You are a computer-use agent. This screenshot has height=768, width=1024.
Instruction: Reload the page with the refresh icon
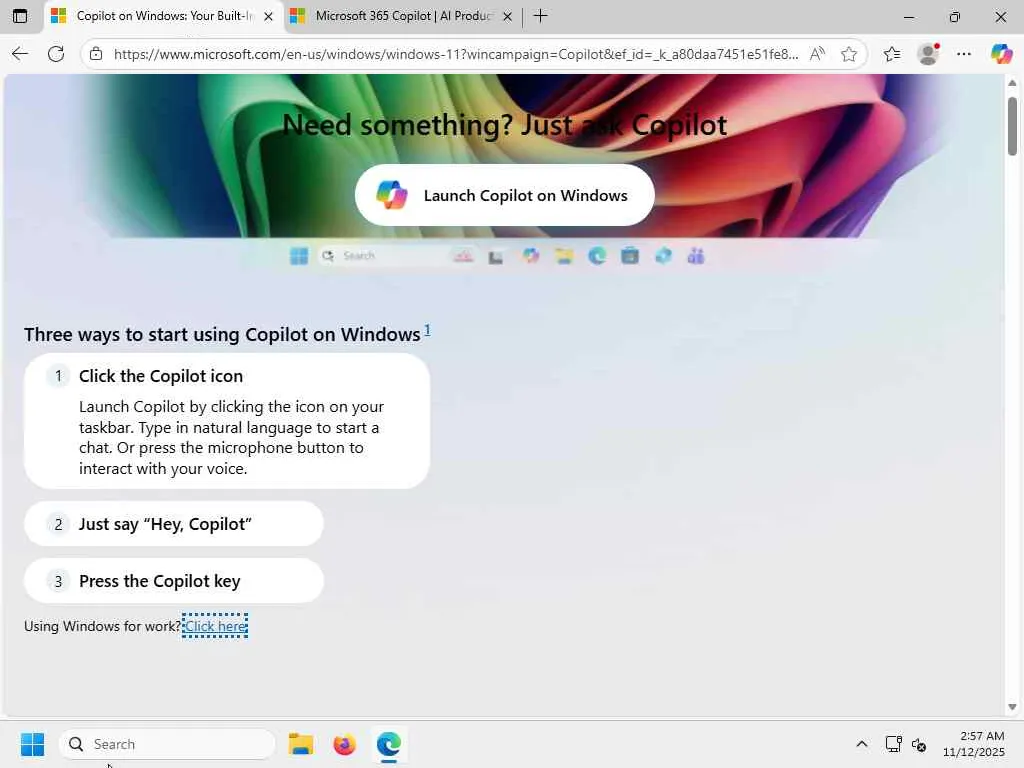point(56,54)
